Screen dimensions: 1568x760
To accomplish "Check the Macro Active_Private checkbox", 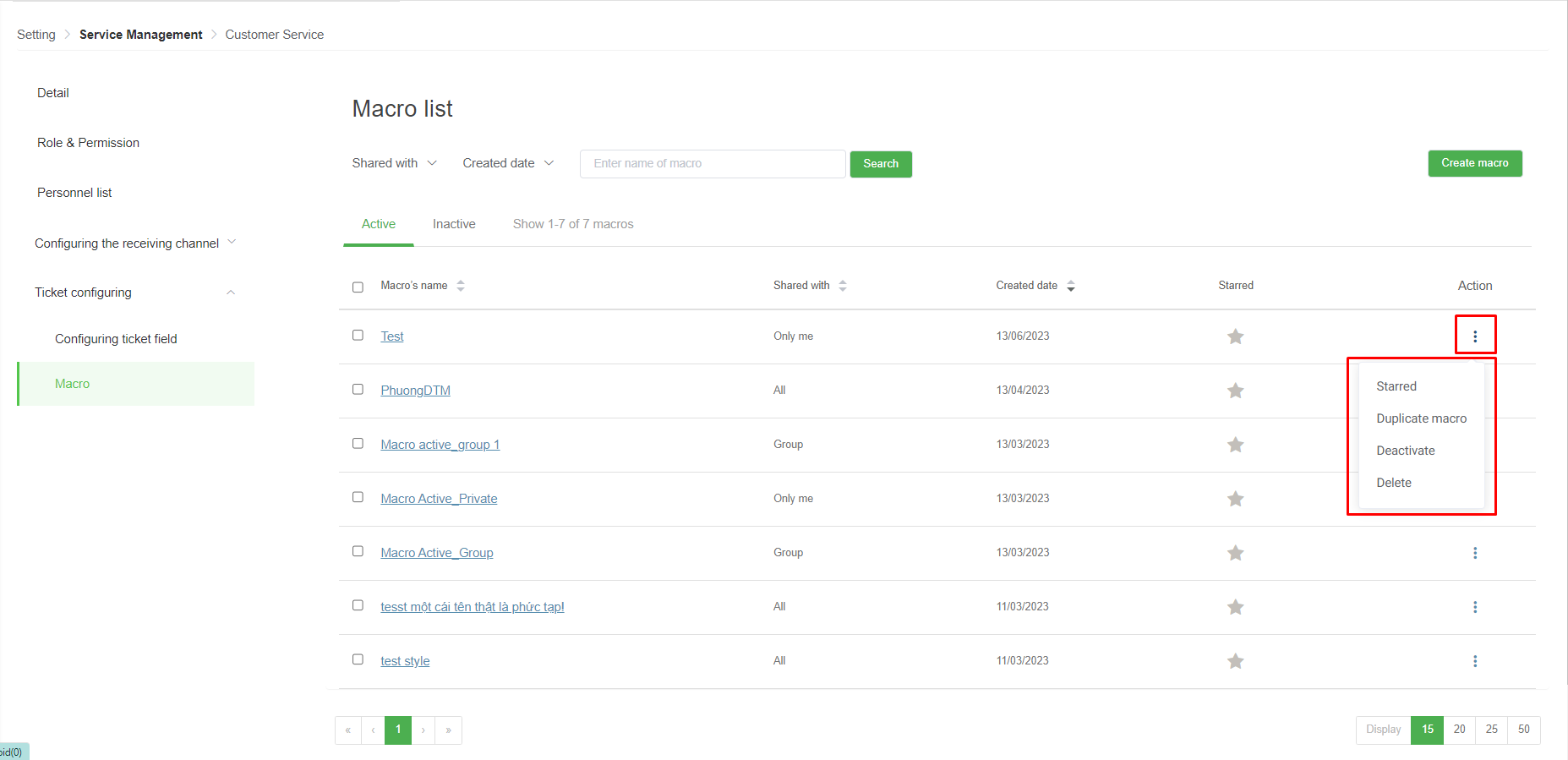I will tap(358, 497).
